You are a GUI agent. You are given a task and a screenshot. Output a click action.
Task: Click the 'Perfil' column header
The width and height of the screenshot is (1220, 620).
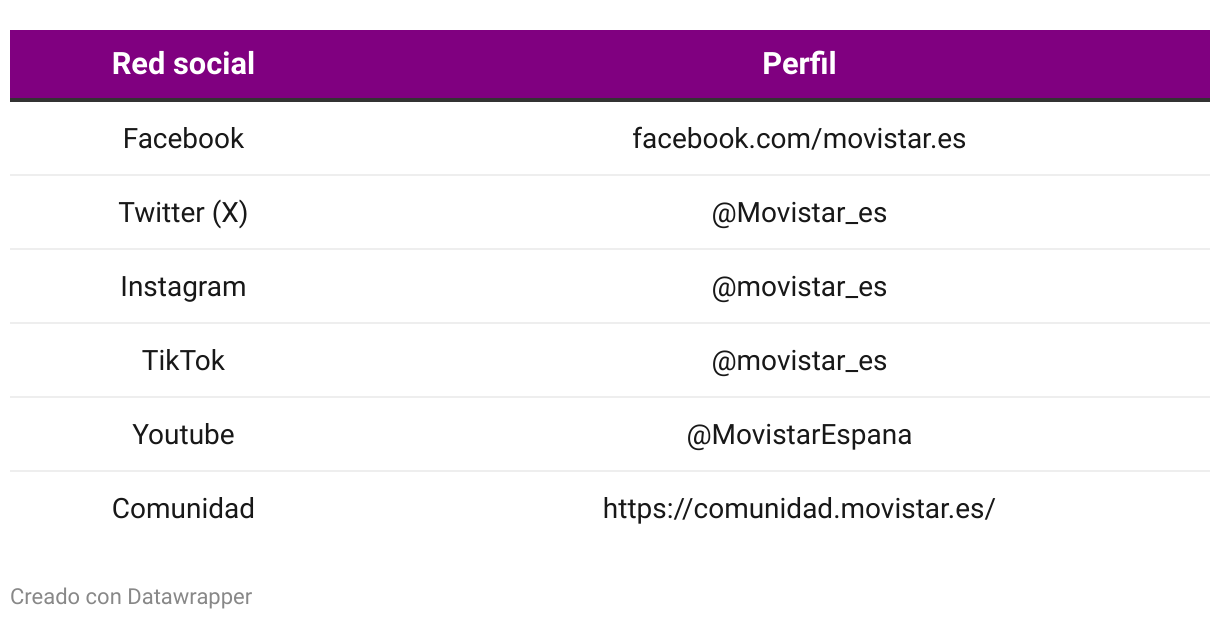tap(799, 64)
